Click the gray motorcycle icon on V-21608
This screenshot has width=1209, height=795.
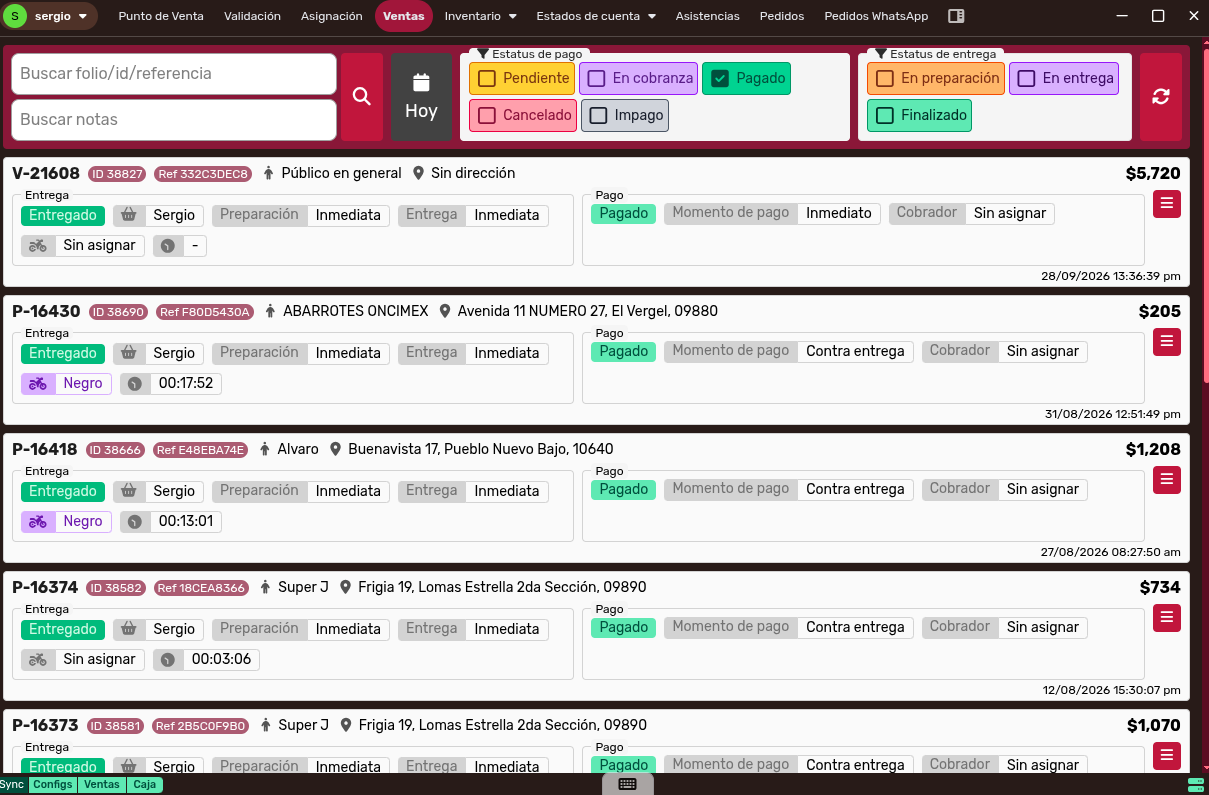(38, 246)
